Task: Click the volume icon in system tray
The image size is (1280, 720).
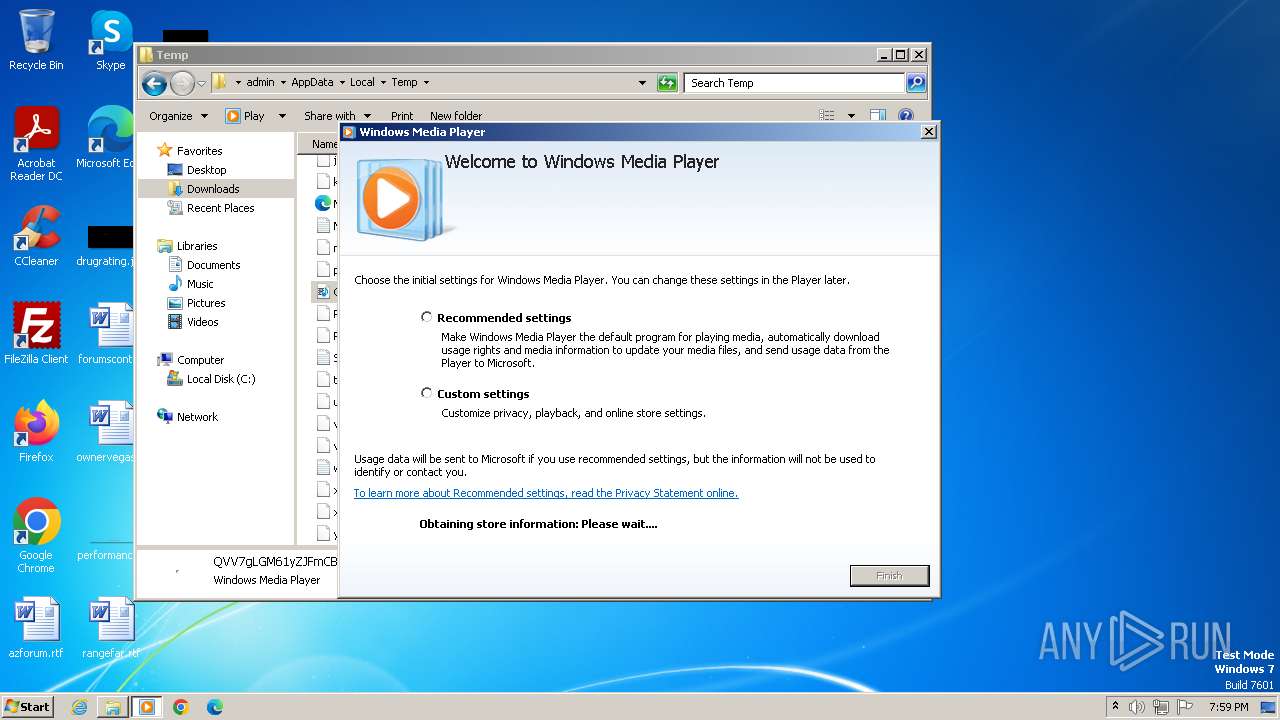Action: tap(1137, 707)
